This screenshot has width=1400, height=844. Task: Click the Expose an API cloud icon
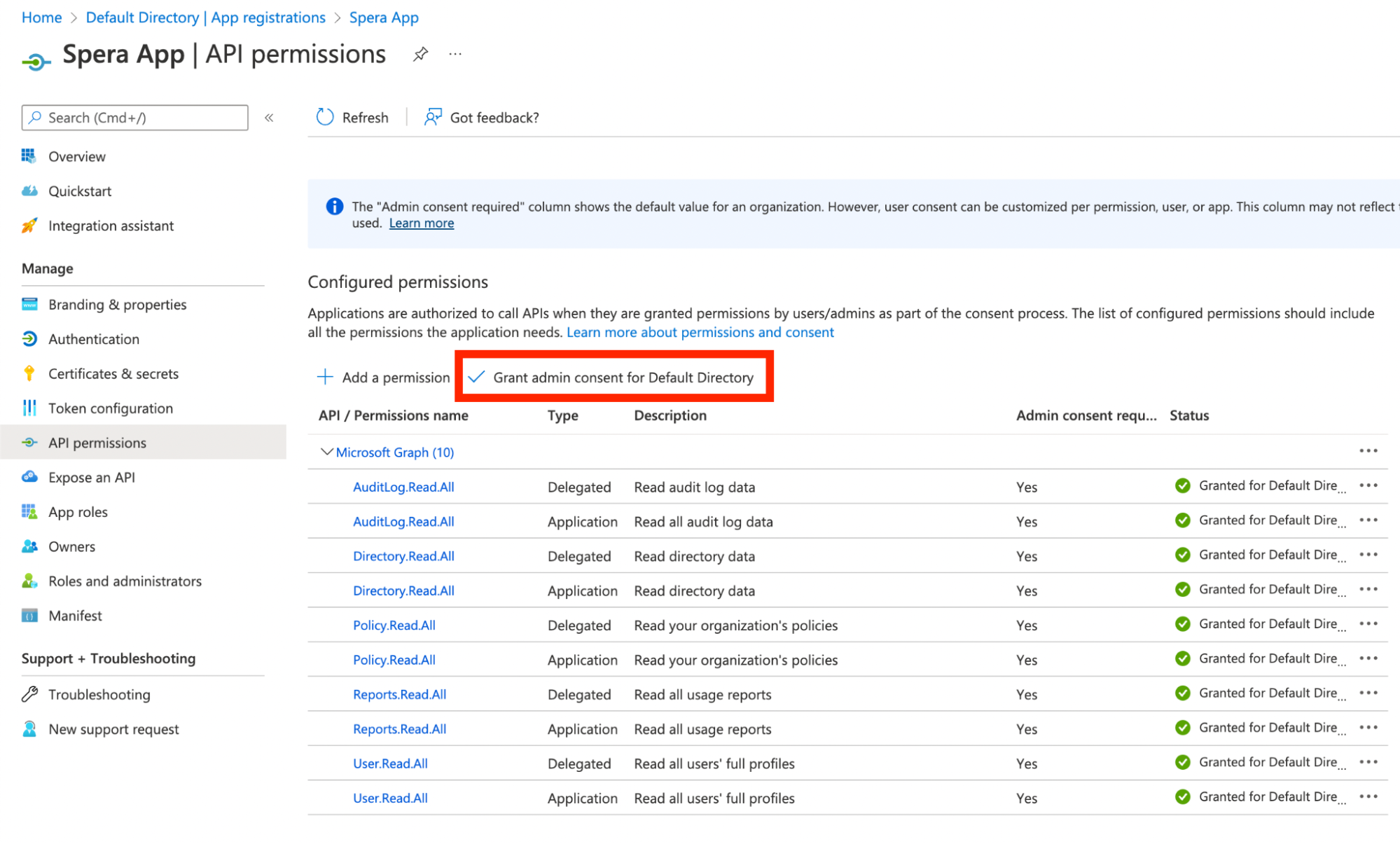[x=29, y=477]
